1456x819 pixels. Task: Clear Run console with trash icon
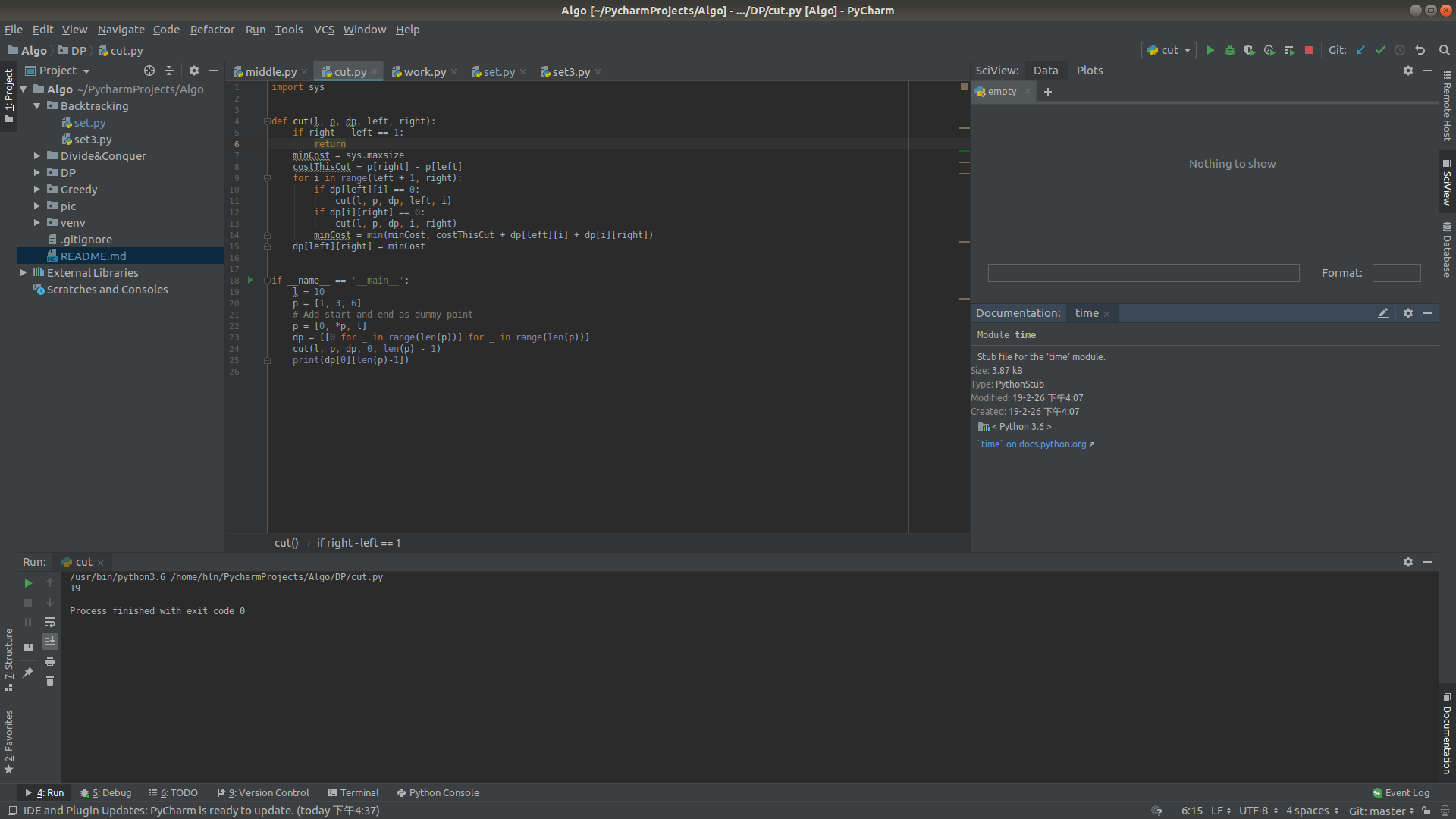50,681
